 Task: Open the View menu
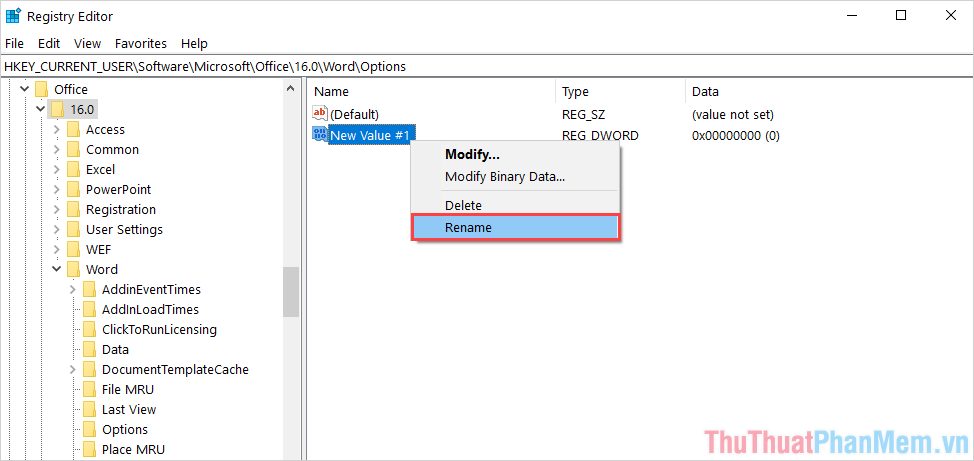tap(87, 43)
